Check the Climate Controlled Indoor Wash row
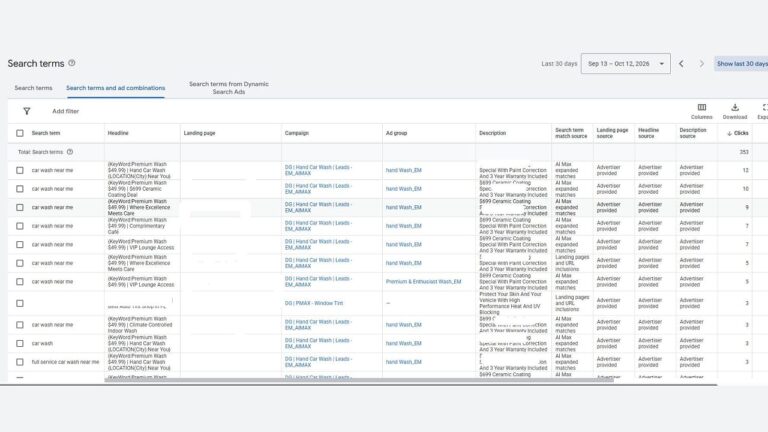Image resolution: width=768 pixels, height=432 pixels. pos(20,325)
